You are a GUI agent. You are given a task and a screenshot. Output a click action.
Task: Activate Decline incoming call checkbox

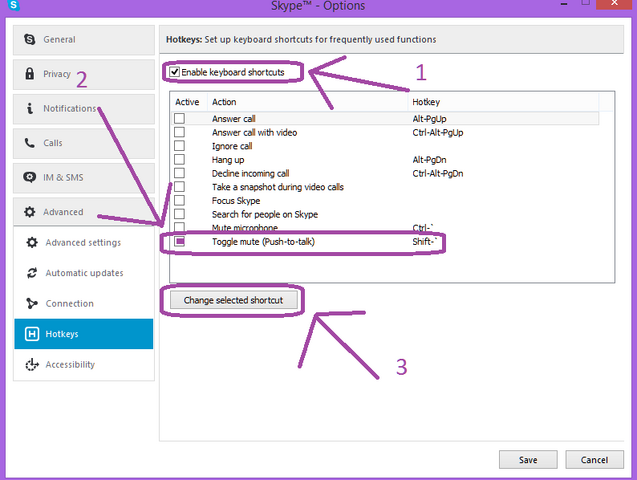click(179, 173)
